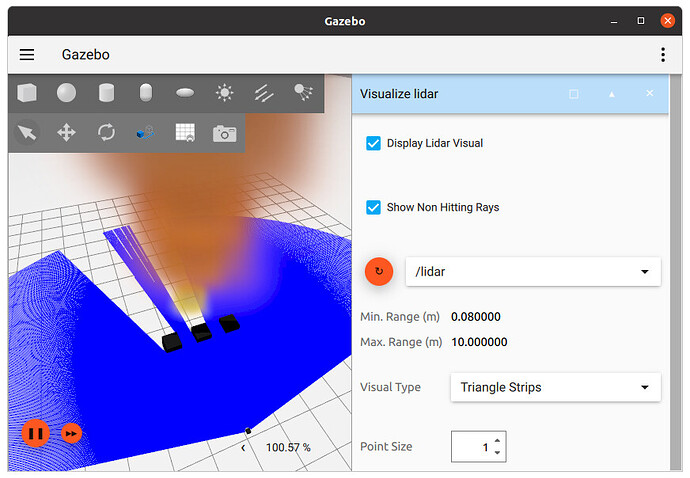Insert an ellipsoid shape

pos(185,93)
